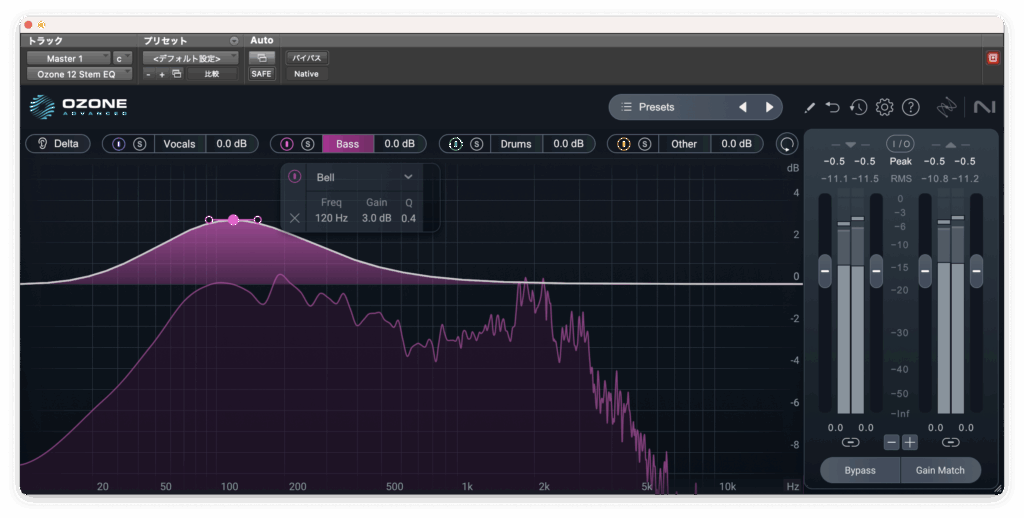Load the next preset with right arrow

coord(769,107)
